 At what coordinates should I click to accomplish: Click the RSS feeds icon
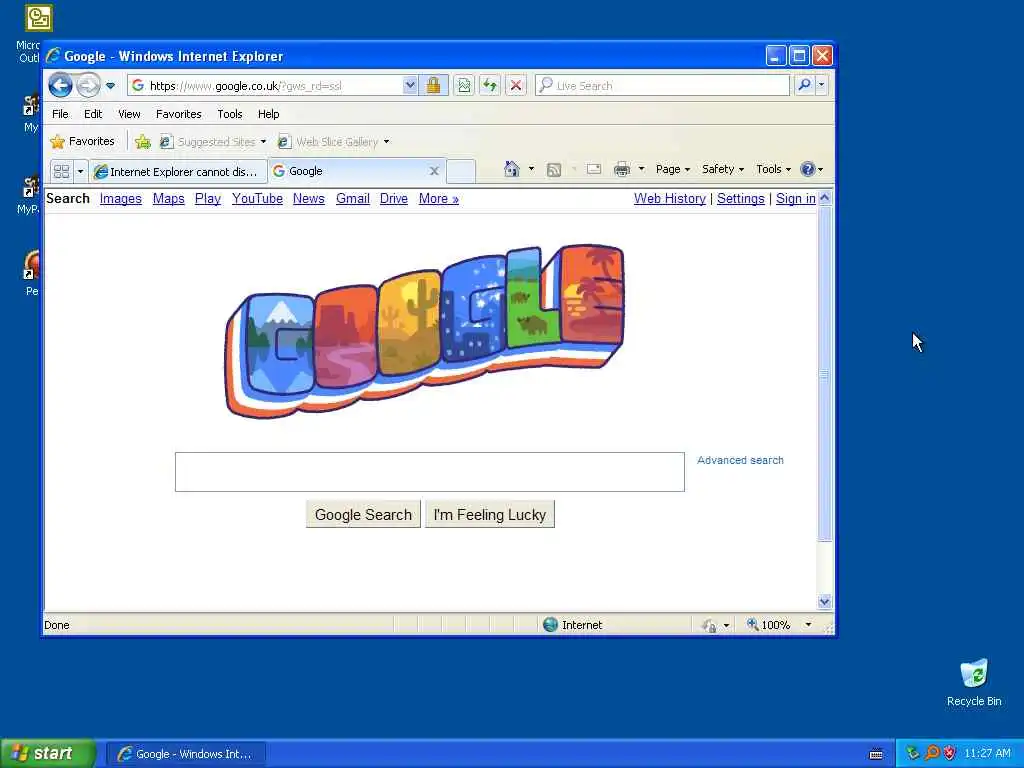[x=554, y=170]
